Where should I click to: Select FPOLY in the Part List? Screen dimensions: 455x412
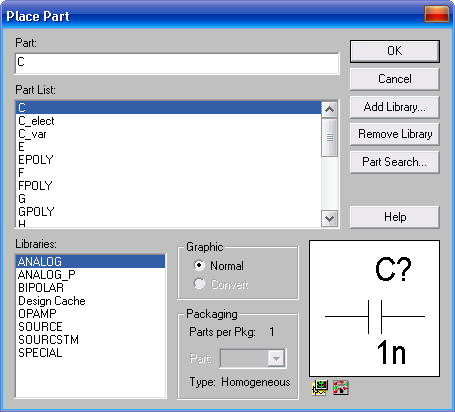coord(168,186)
